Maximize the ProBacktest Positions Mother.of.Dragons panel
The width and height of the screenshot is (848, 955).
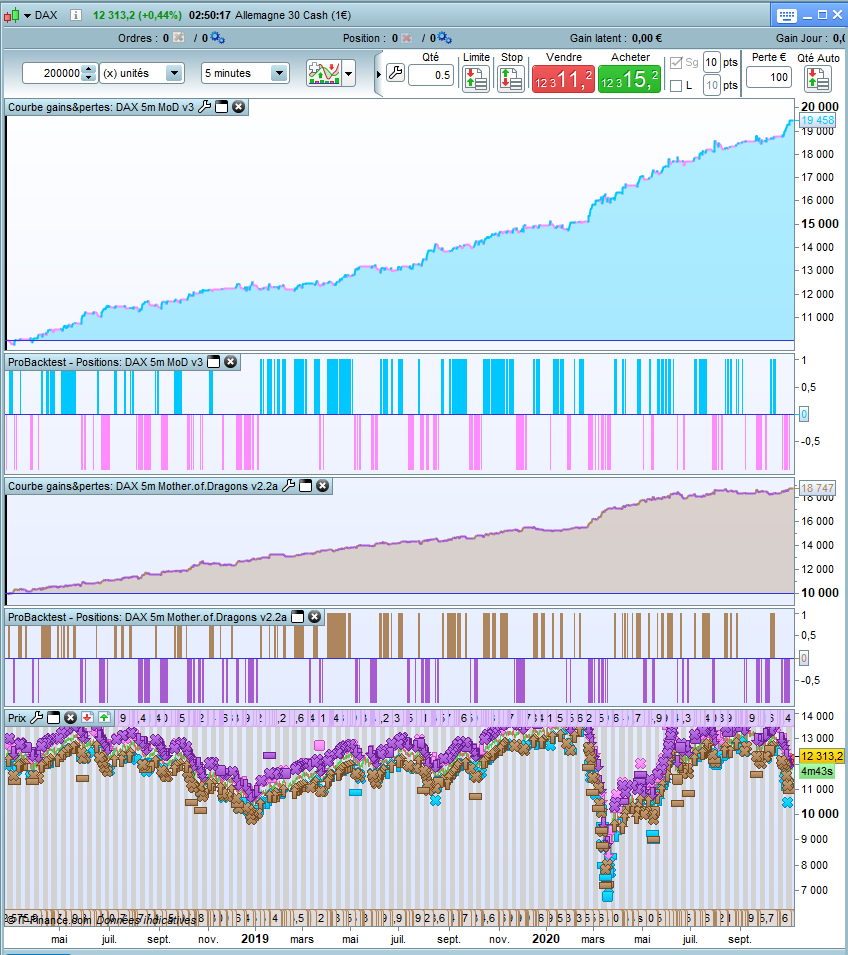pos(297,617)
